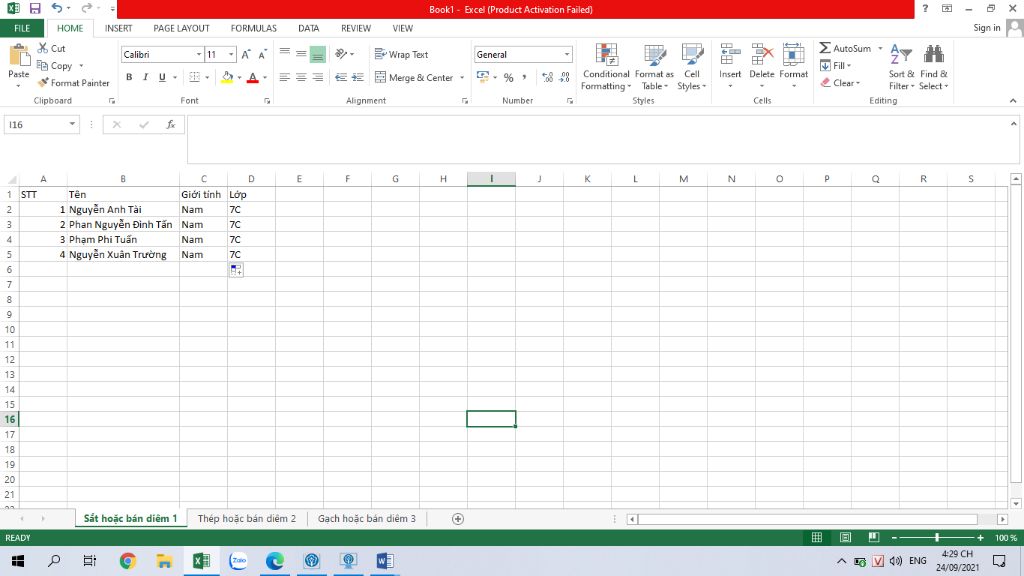This screenshot has height=576, width=1024.
Task: Click the Sign in link
Action: pos(986,28)
